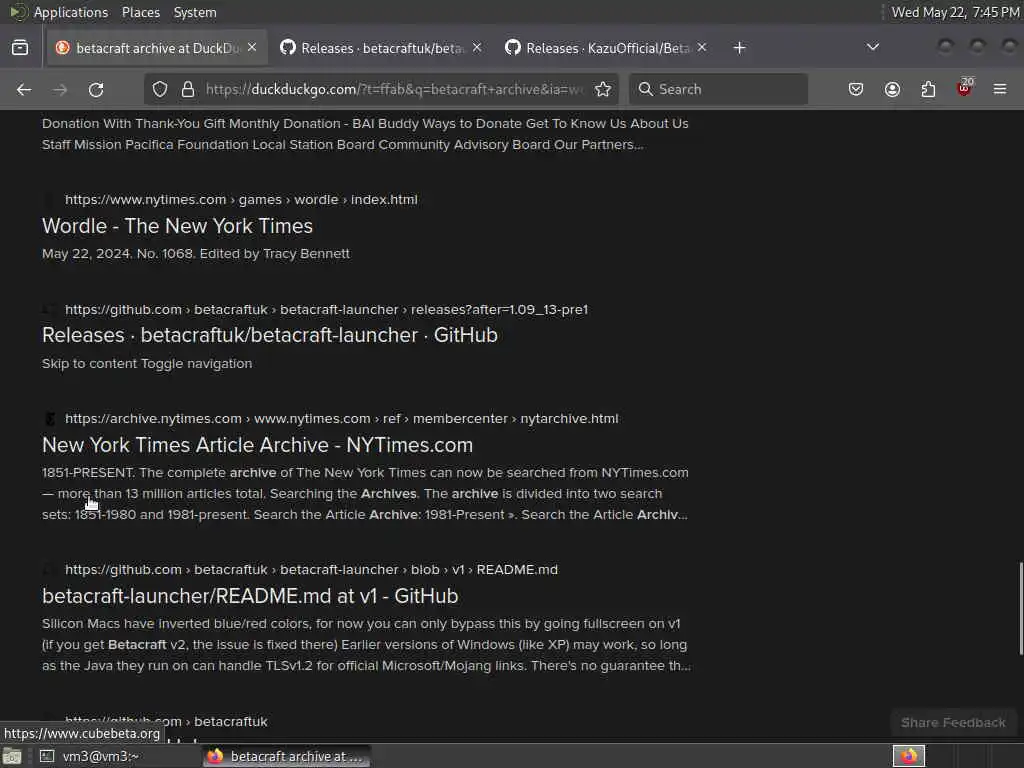The height and width of the screenshot is (768, 1024).
Task: Expand the list all tabs dropdown arrow
Action: (872, 48)
